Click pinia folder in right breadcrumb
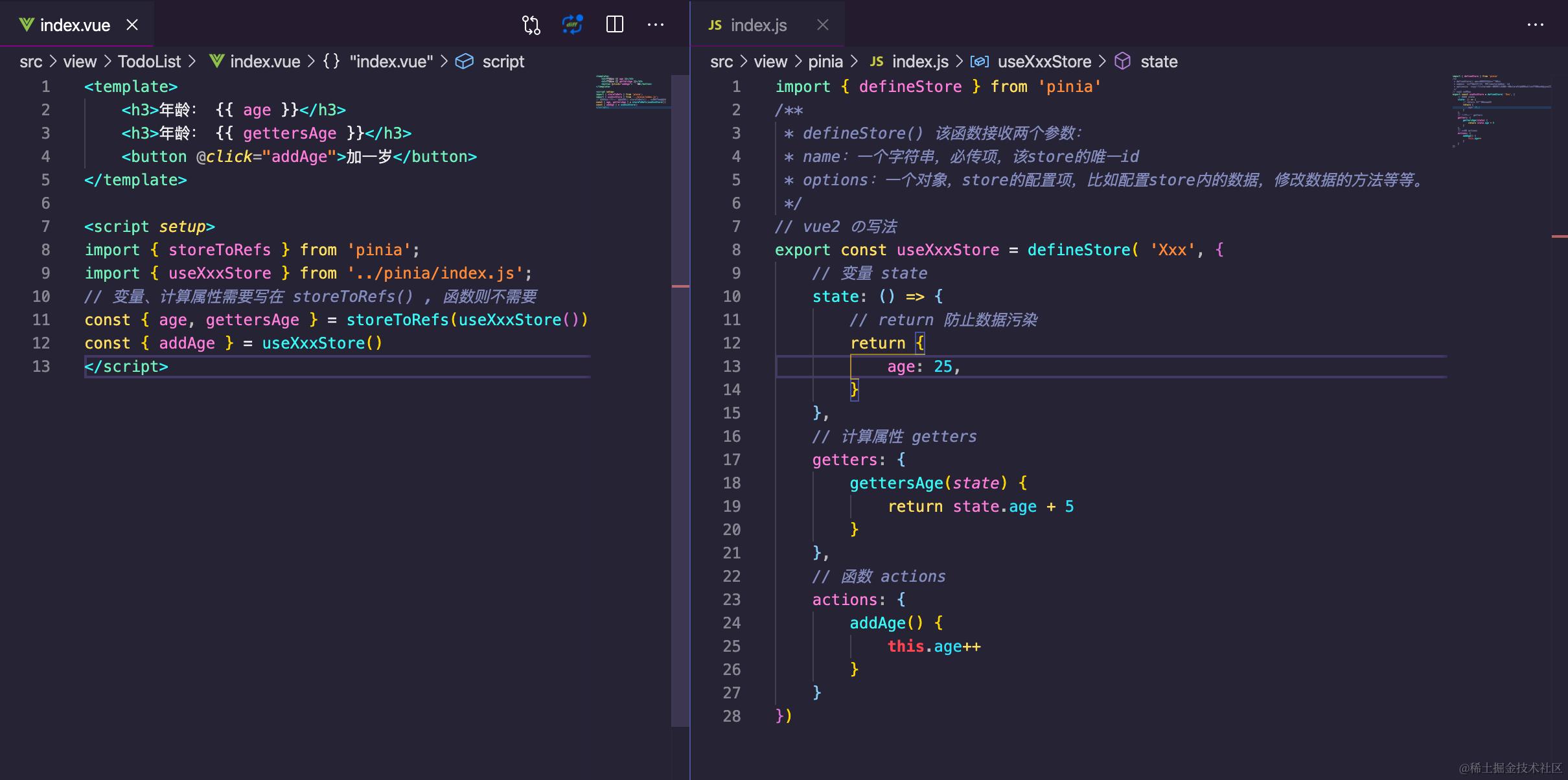 [825, 62]
